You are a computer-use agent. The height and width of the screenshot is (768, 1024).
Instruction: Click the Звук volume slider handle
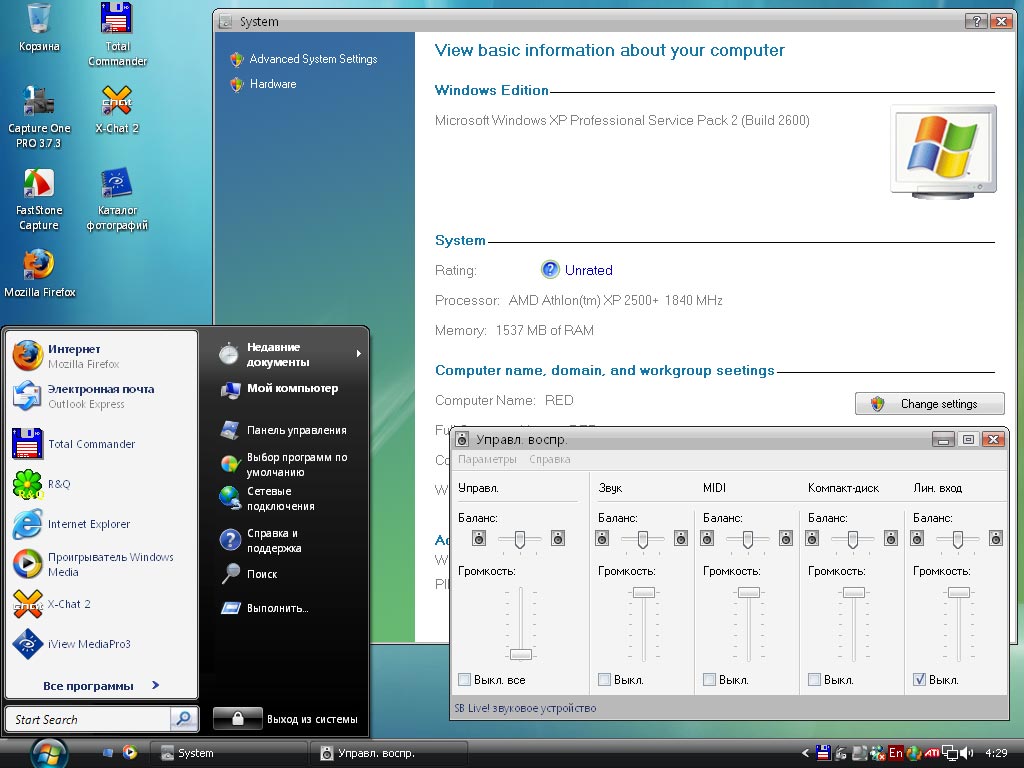tap(643, 592)
